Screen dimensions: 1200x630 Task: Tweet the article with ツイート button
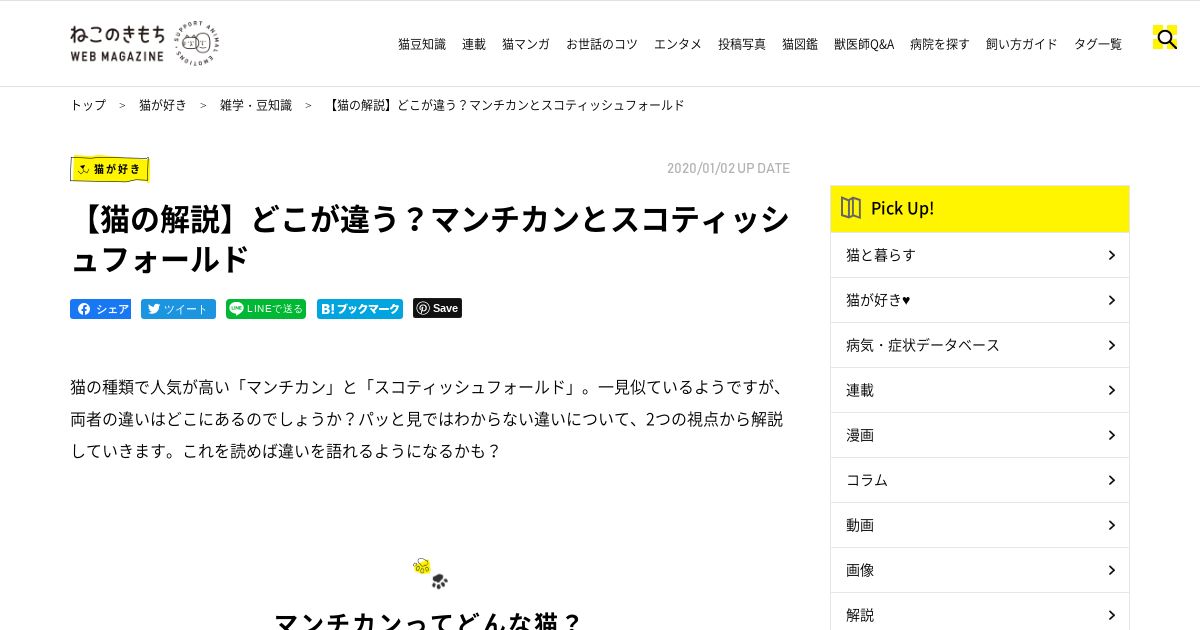tap(178, 309)
